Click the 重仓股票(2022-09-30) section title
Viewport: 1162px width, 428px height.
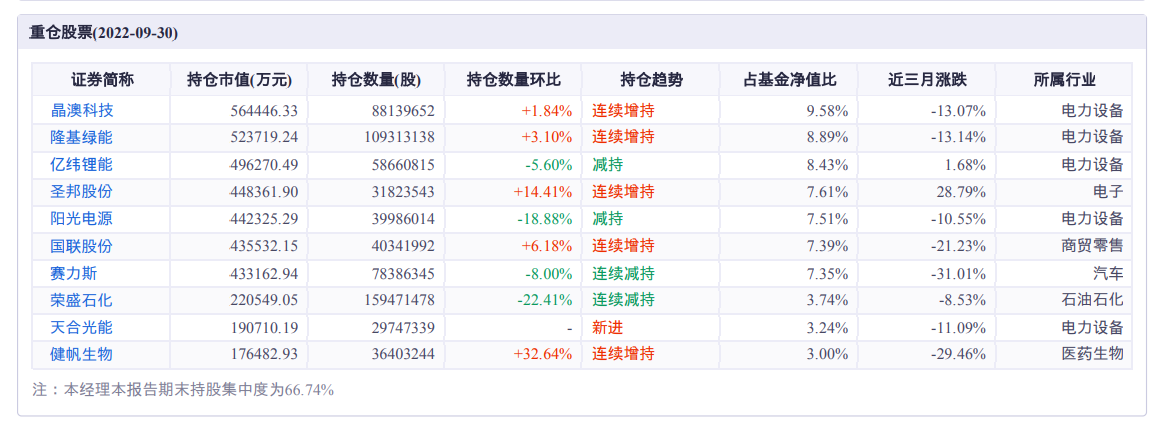coord(103,33)
